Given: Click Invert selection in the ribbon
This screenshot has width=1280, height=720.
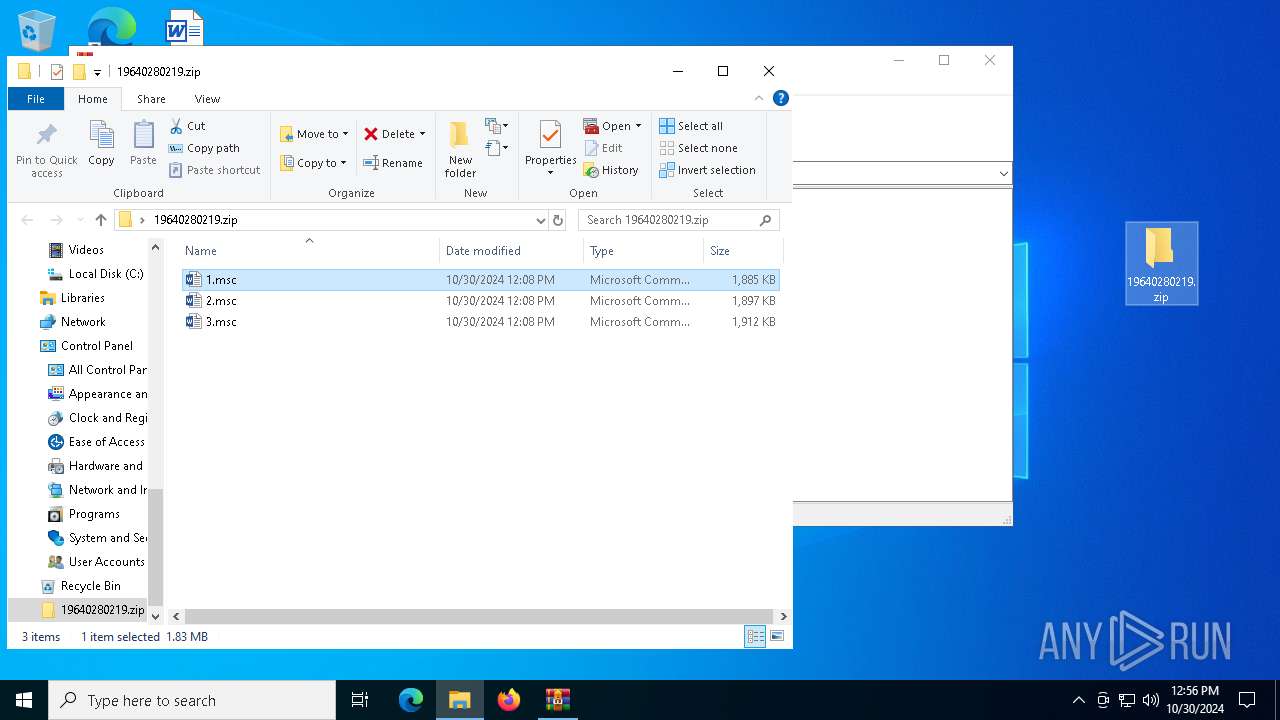Looking at the screenshot, I should pyautogui.click(x=707, y=170).
